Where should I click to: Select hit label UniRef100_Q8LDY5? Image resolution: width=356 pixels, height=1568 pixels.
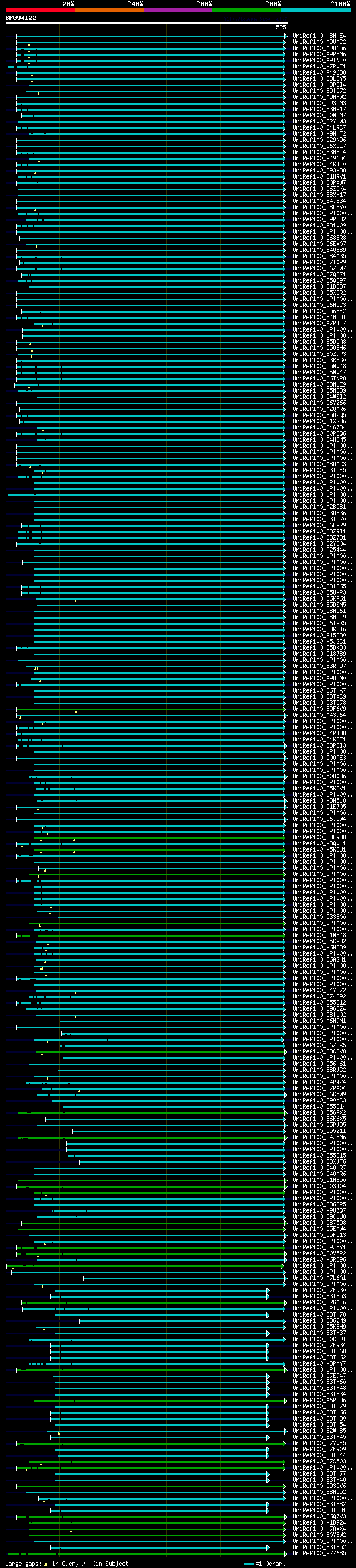click(319, 79)
